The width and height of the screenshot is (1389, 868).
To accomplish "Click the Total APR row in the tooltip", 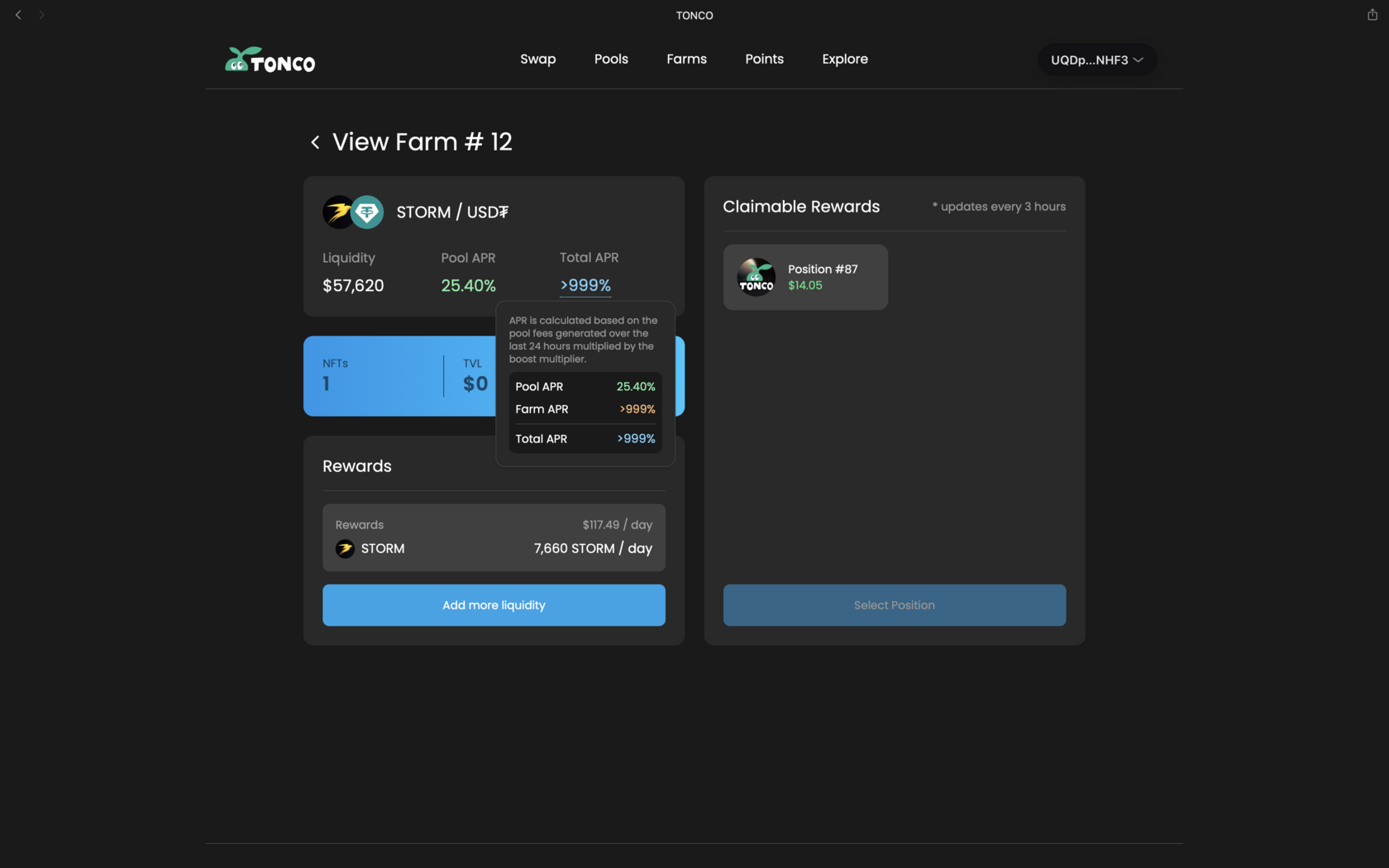I will pyautogui.click(x=585, y=439).
